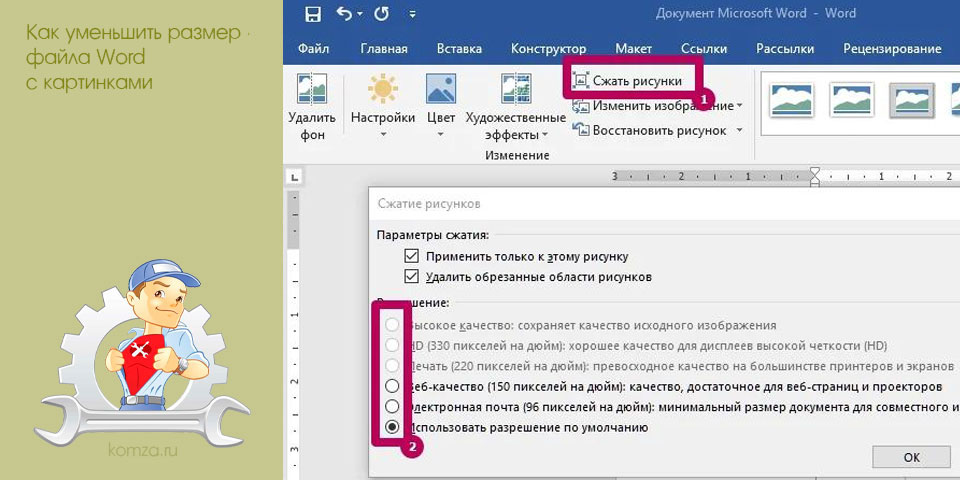Select HD 330 пикселей radio option
960x480 pixels.
coord(392,345)
